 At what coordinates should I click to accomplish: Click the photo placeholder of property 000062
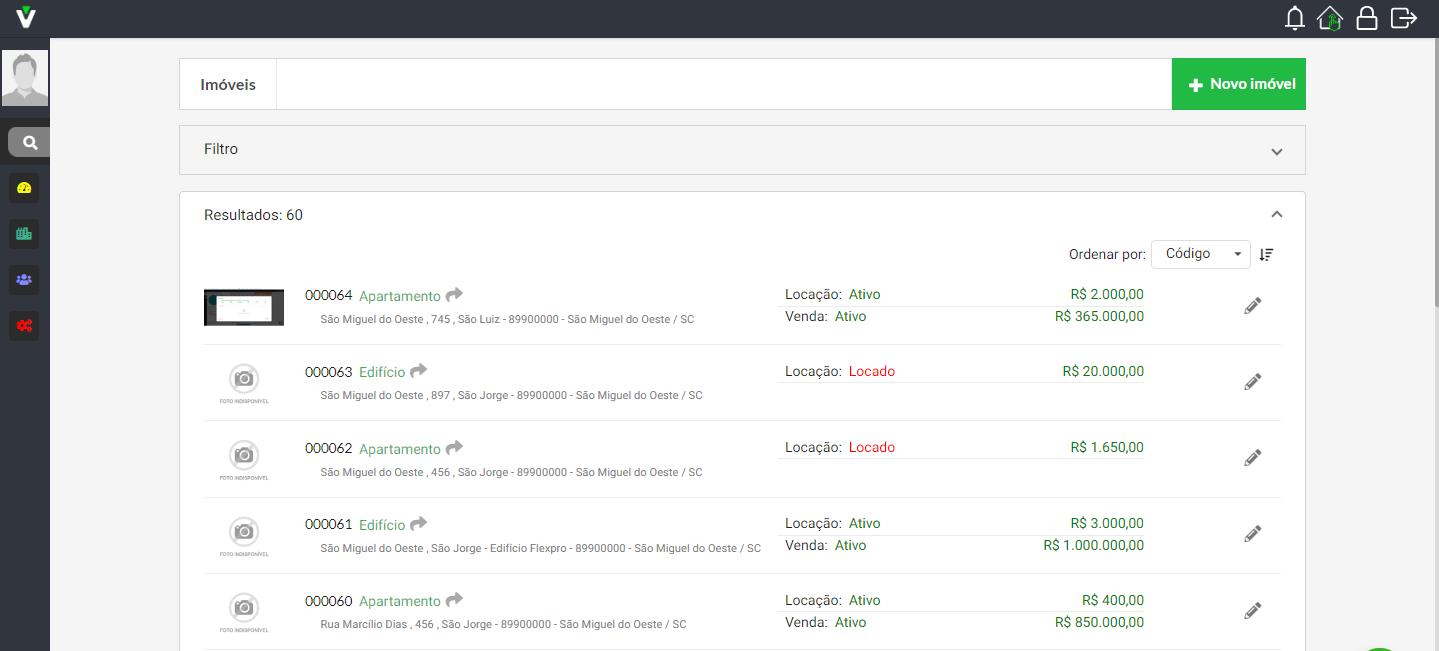[x=244, y=460]
